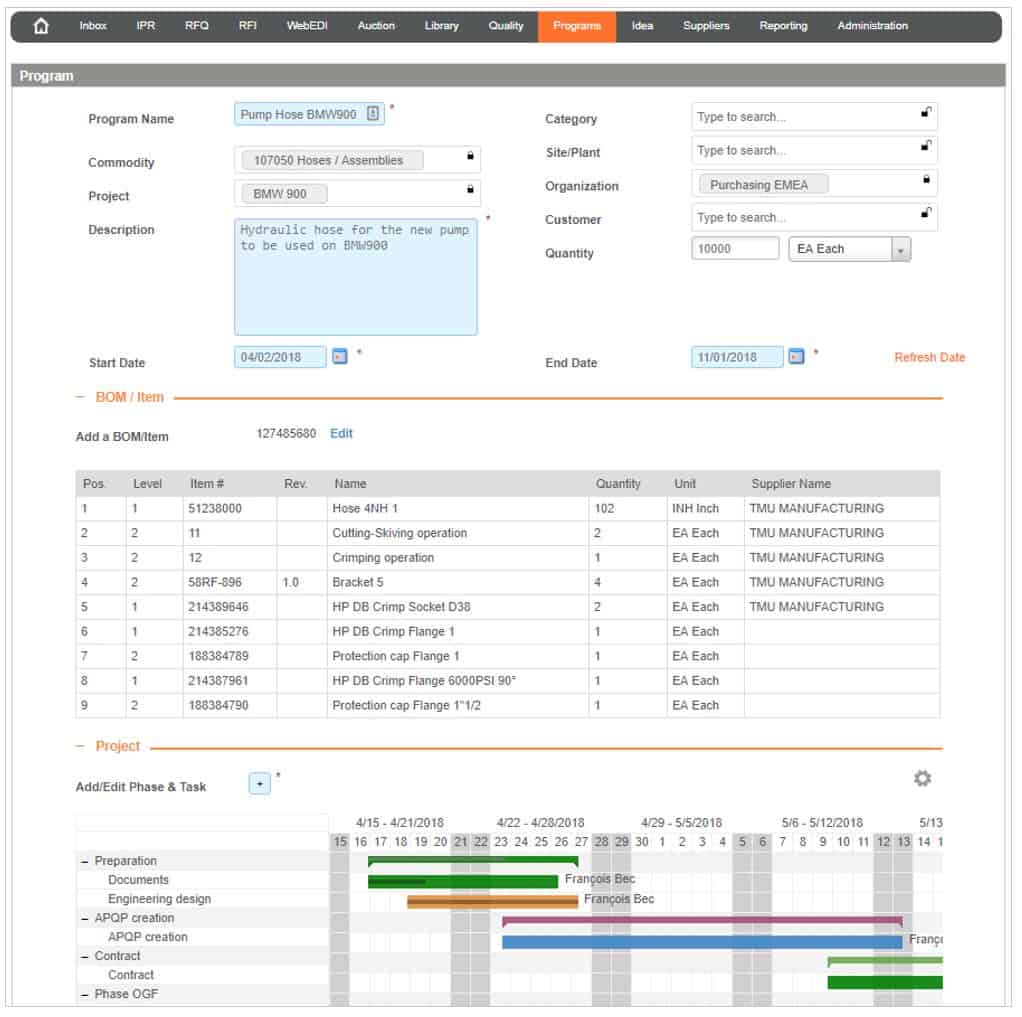Click the Item # column header
Viewport: 1022px width, 1017px height.
[x=208, y=486]
